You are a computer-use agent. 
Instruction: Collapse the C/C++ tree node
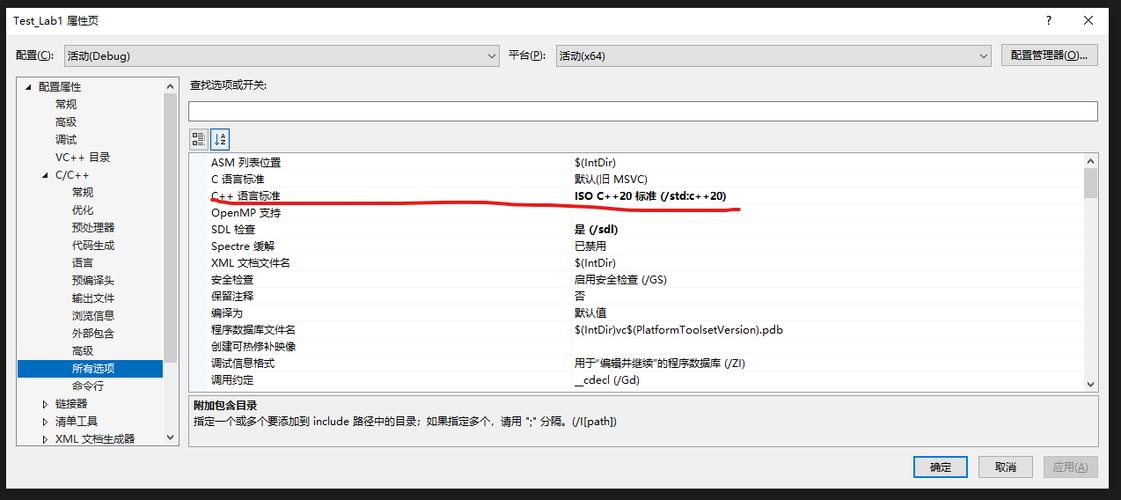[46, 175]
